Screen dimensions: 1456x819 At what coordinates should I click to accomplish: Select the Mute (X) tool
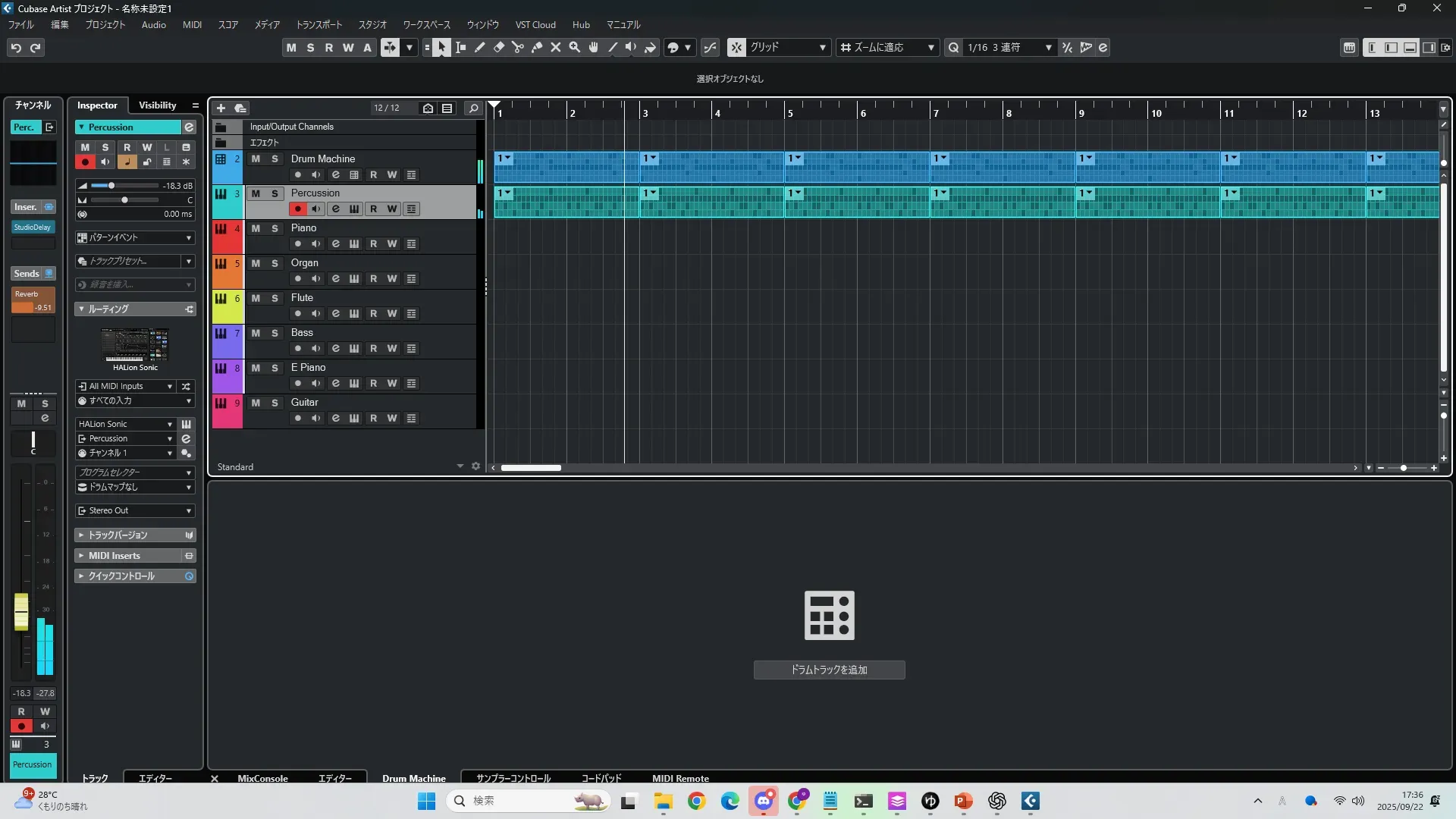tap(556, 47)
